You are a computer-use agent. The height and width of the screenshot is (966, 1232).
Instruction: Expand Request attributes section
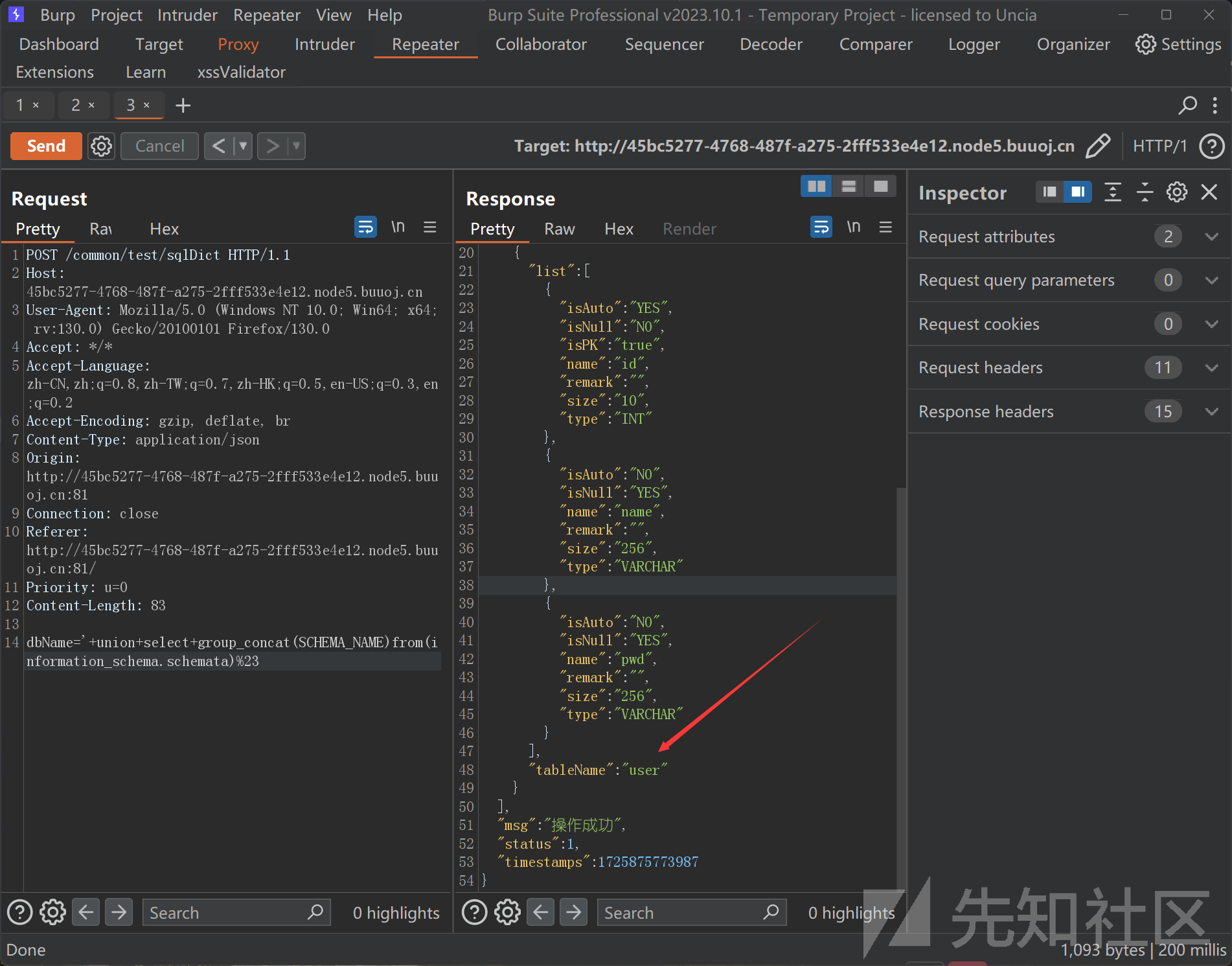pos(1069,236)
